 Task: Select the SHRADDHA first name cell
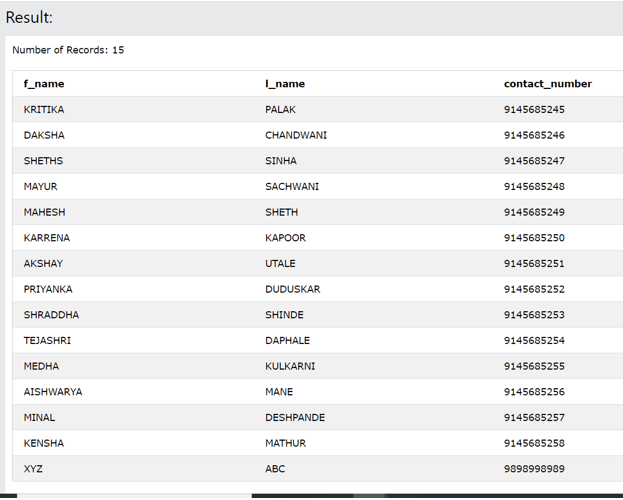[51, 315]
